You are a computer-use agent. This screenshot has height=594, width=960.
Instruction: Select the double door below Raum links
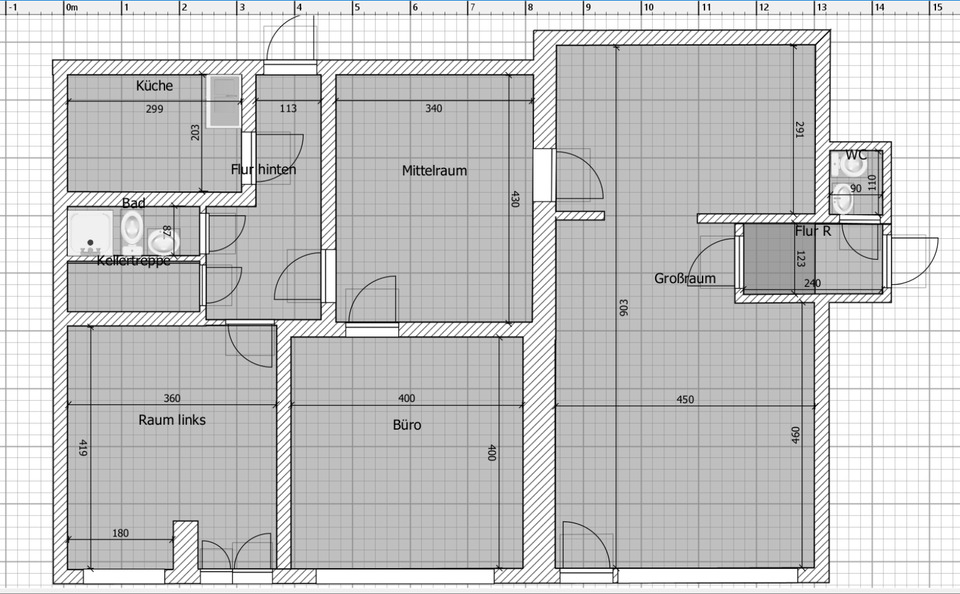click(x=235, y=556)
